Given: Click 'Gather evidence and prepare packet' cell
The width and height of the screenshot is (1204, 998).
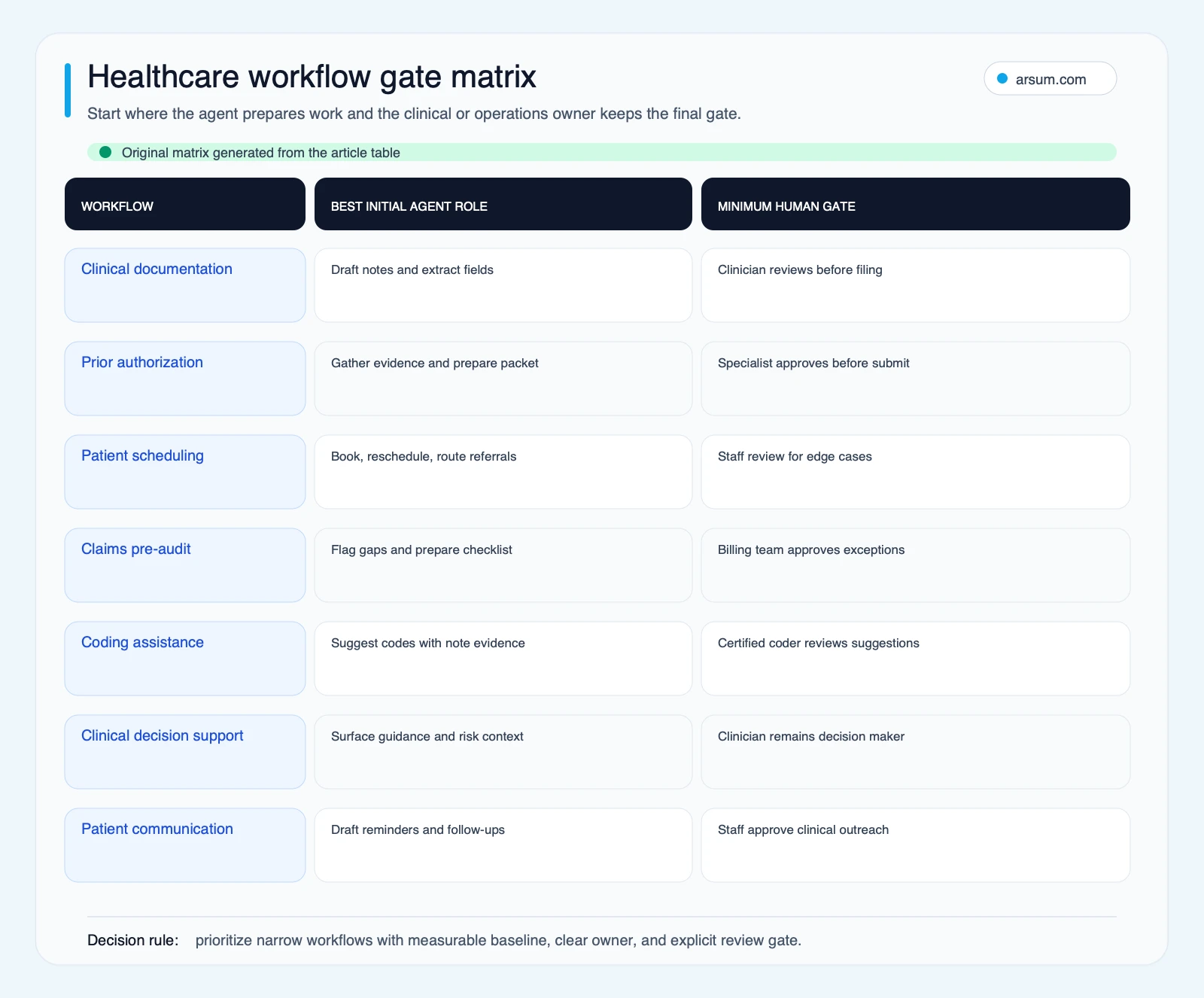Looking at the screenshot, I should click(x=503, y=379).
